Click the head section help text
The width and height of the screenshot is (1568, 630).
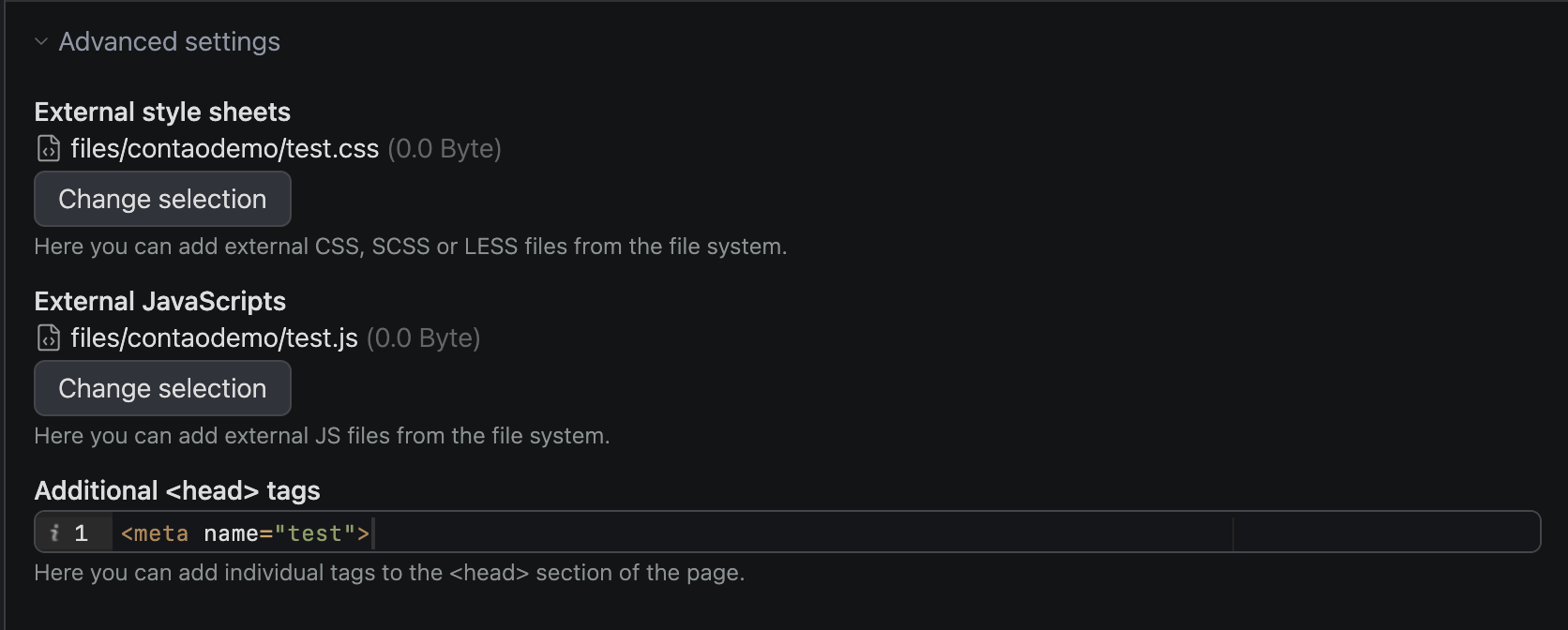click(x=389, y=573)
